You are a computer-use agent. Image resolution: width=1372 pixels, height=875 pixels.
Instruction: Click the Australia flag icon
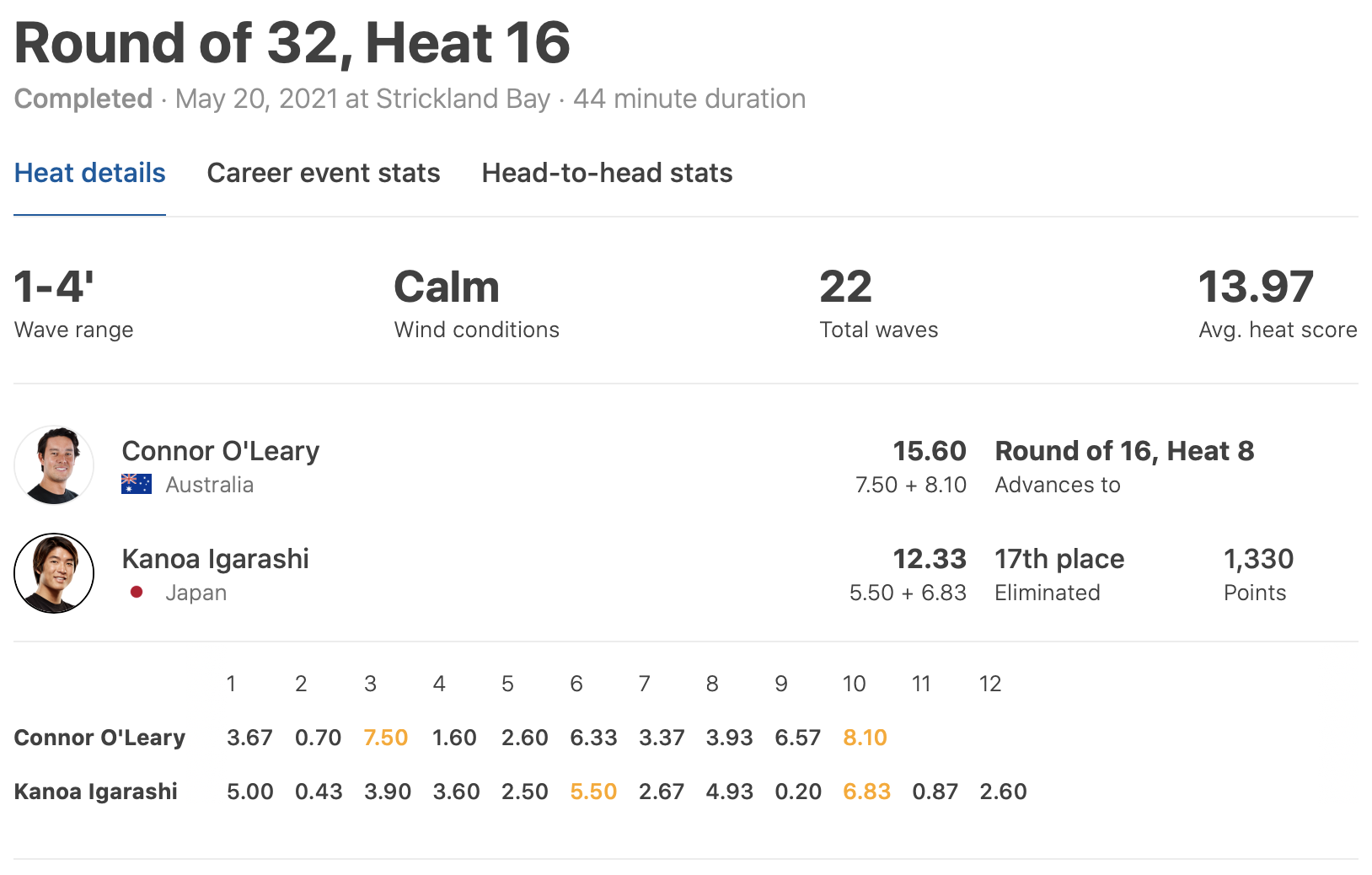coord(137,485)
